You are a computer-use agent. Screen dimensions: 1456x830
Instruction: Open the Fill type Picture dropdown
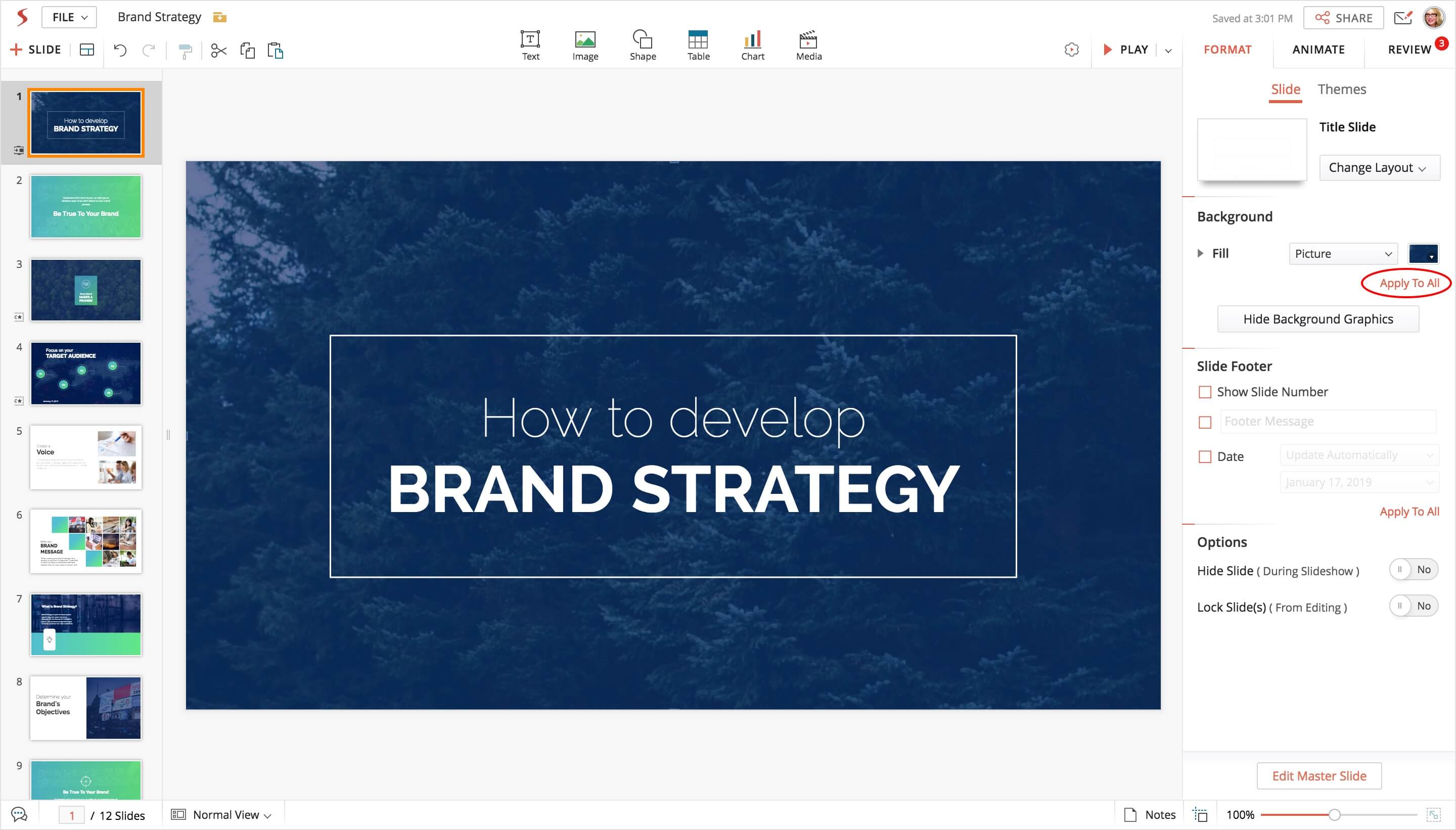[x=1343, y=254]
